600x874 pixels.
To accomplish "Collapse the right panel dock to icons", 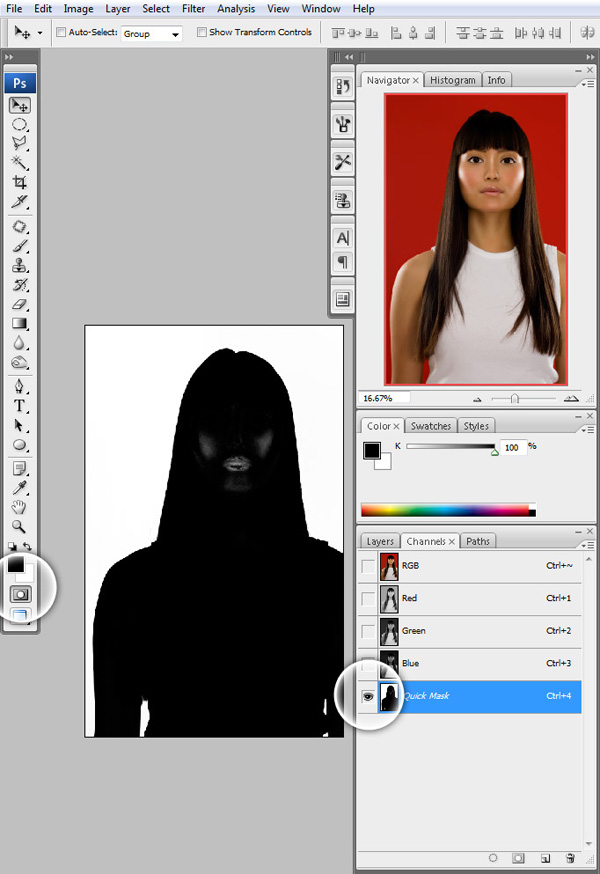I will 591,57.
